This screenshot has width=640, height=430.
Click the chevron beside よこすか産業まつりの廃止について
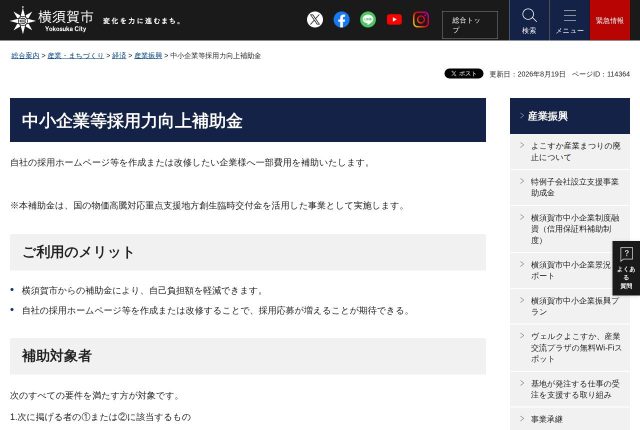click(x=522, y=145)
